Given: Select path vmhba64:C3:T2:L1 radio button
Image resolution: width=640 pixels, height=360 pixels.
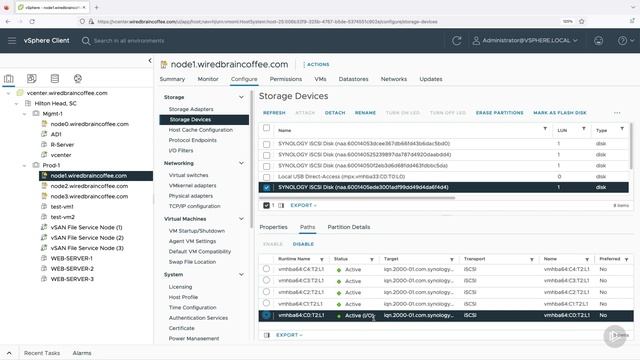Looking at the screenshot, I should pos(267,280).
